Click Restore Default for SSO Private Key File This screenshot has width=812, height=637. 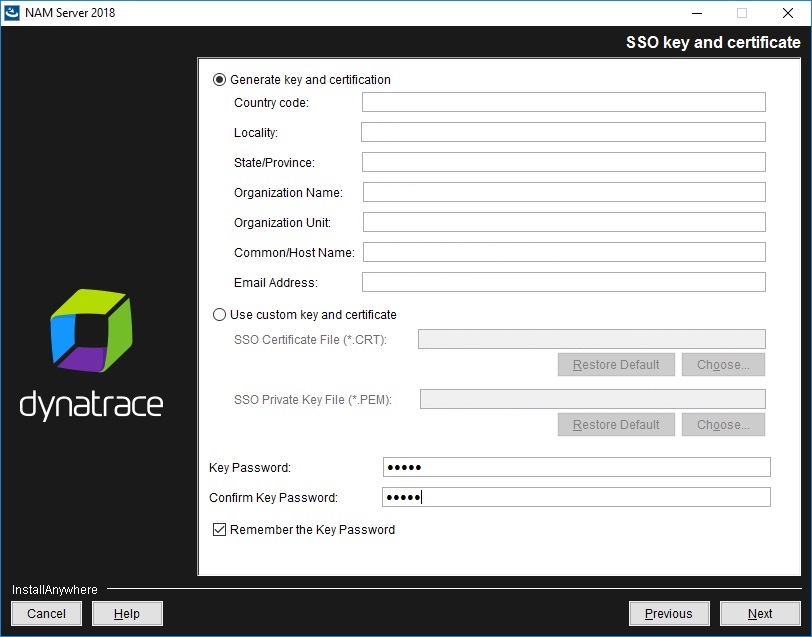click(616, 425)
